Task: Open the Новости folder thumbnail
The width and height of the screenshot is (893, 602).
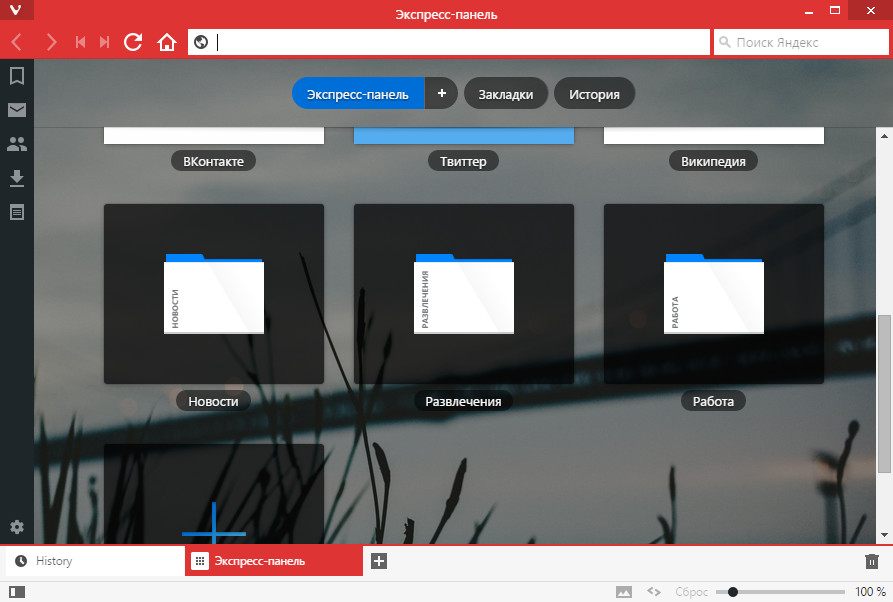Action: pos(214,294)
